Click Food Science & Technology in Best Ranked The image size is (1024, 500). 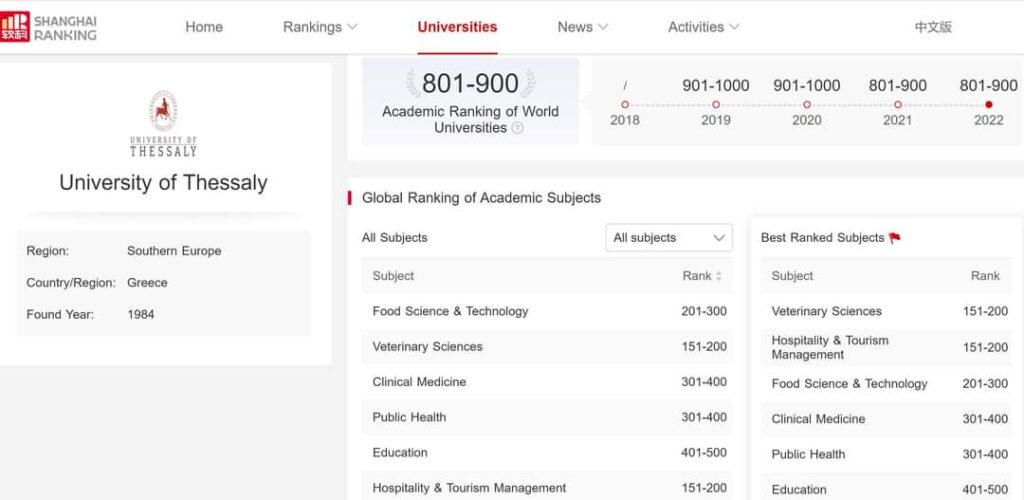click(x=849, y=384)
